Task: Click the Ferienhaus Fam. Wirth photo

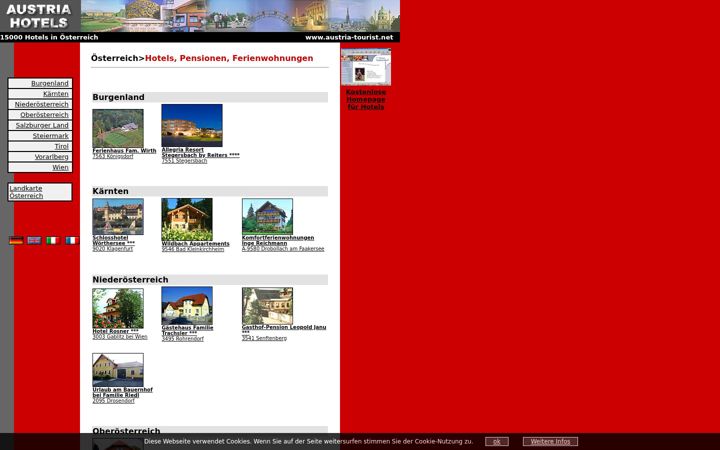Action: 118,128
